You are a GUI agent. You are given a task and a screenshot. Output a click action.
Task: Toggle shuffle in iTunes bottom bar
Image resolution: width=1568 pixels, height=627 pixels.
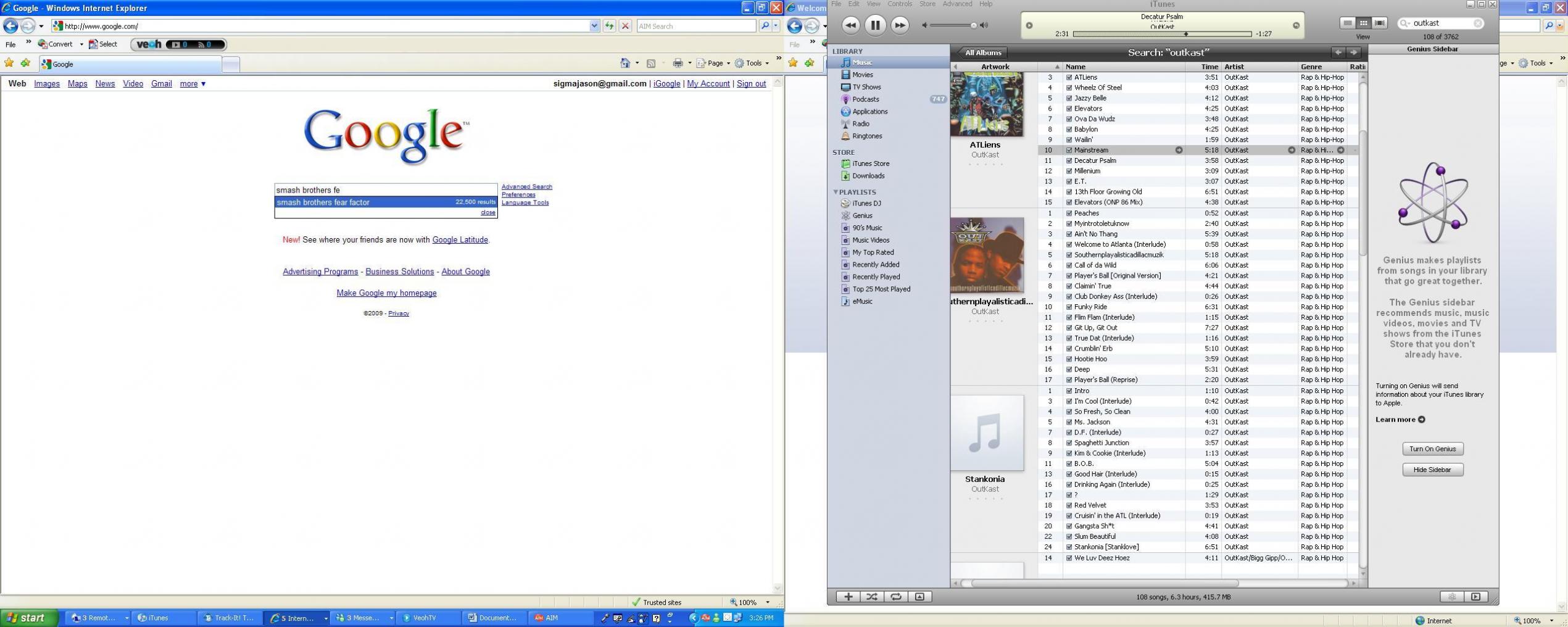[x=871, y=597]
